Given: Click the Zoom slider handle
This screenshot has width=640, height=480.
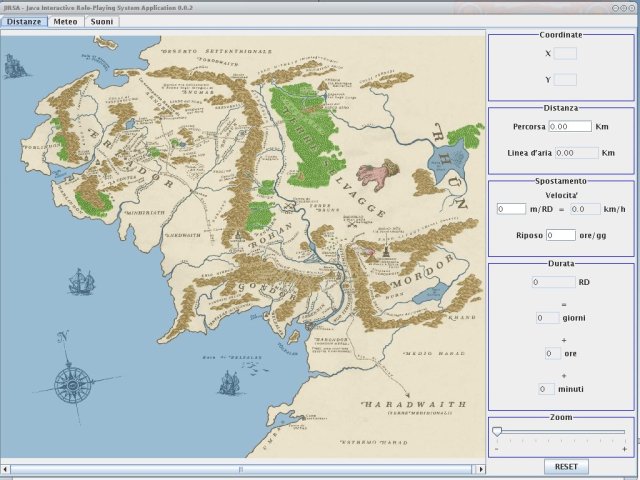Looking at the screenshot, I should [497, 432].
